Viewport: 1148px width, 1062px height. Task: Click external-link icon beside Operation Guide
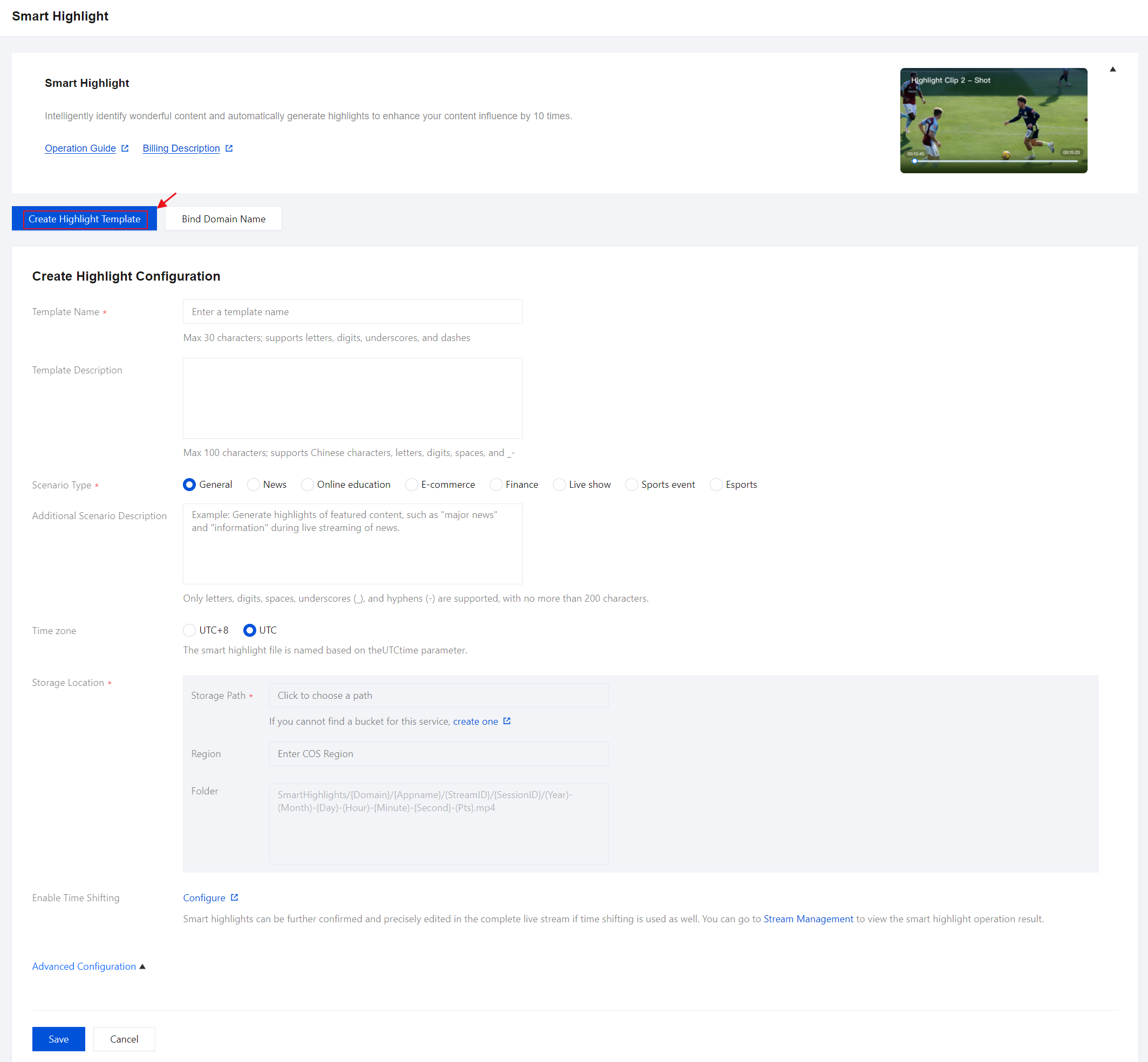(x=125, y=148)
